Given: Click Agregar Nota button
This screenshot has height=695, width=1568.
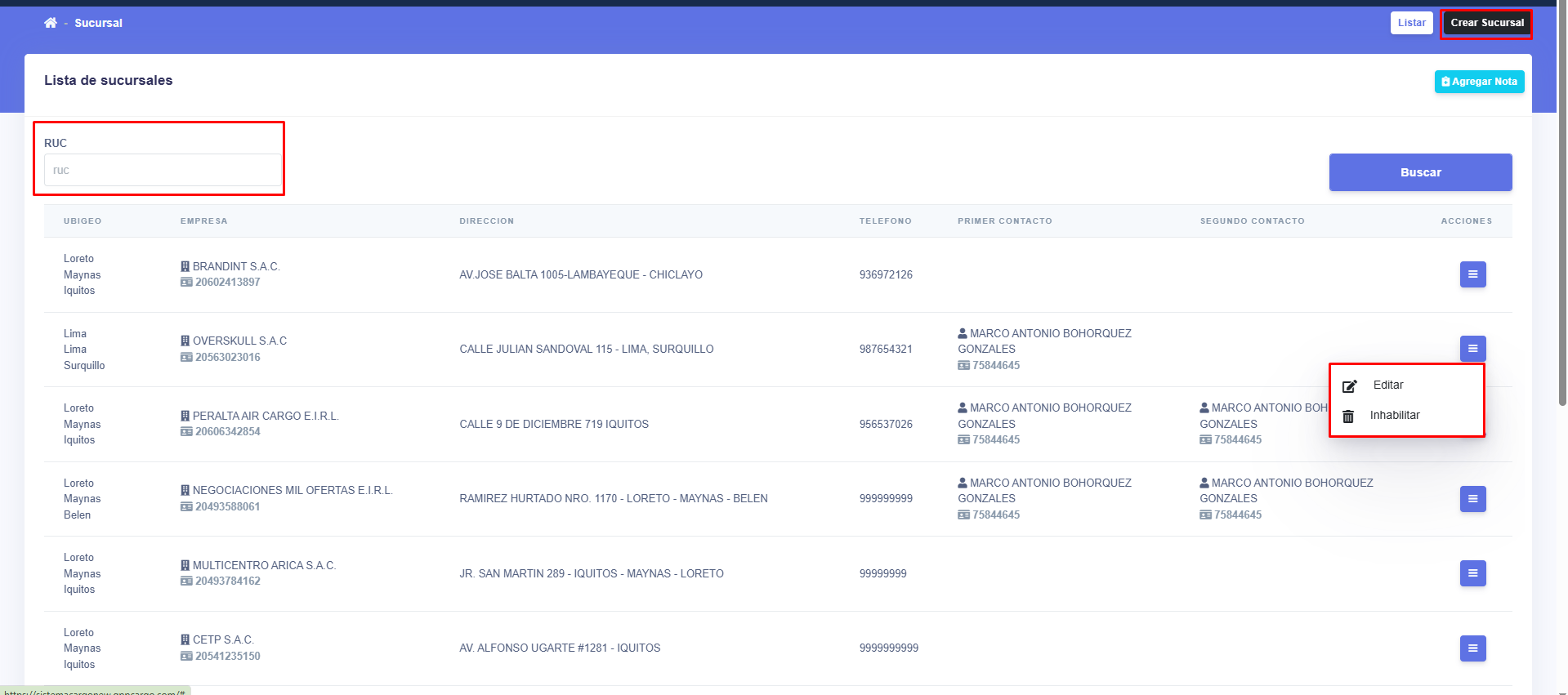Looking at the screenshot, I should coord(1479,82).
